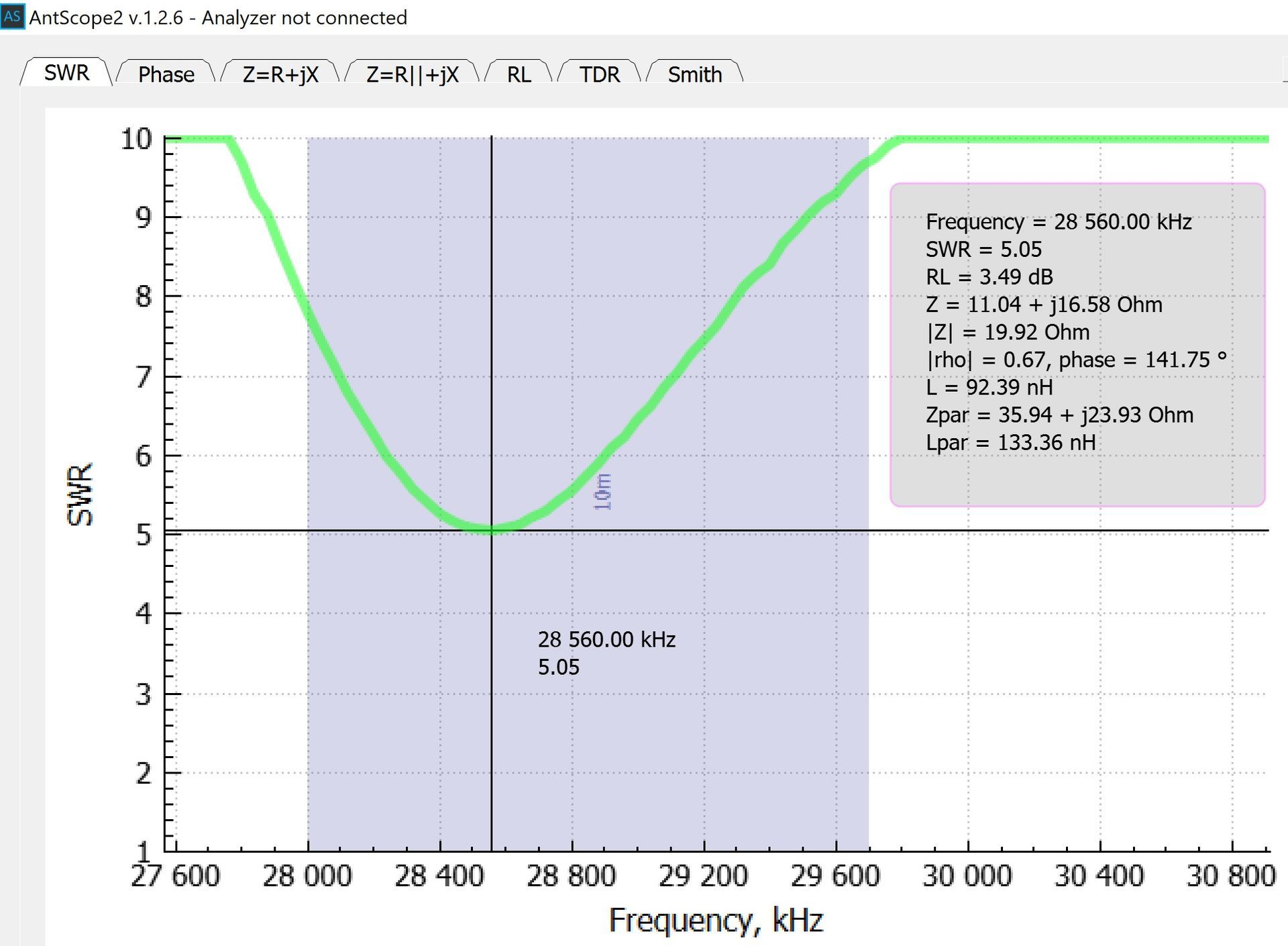This screenshot has width=1288, height=946.
Task: Click the 10m band label
Action: pos(603,492)
